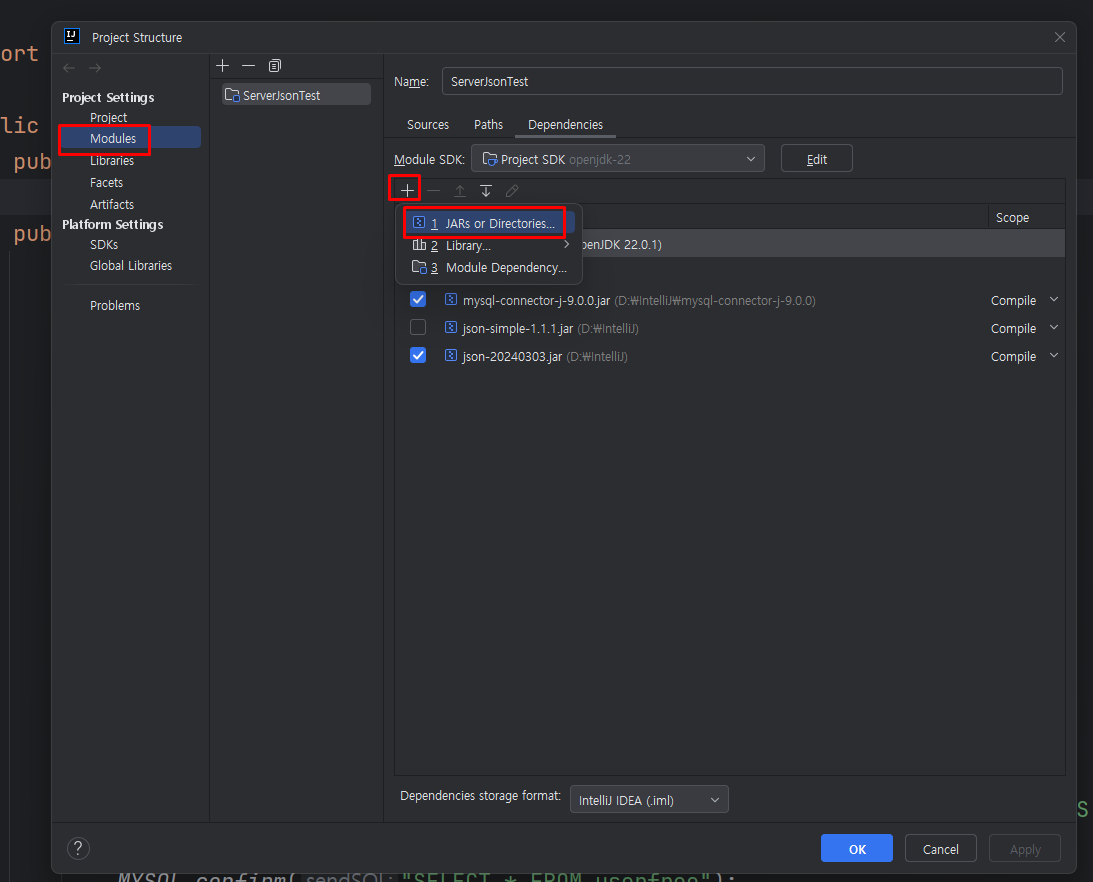Click the module Name input field
Viewport: 1093px width, 882px height.
752,82
